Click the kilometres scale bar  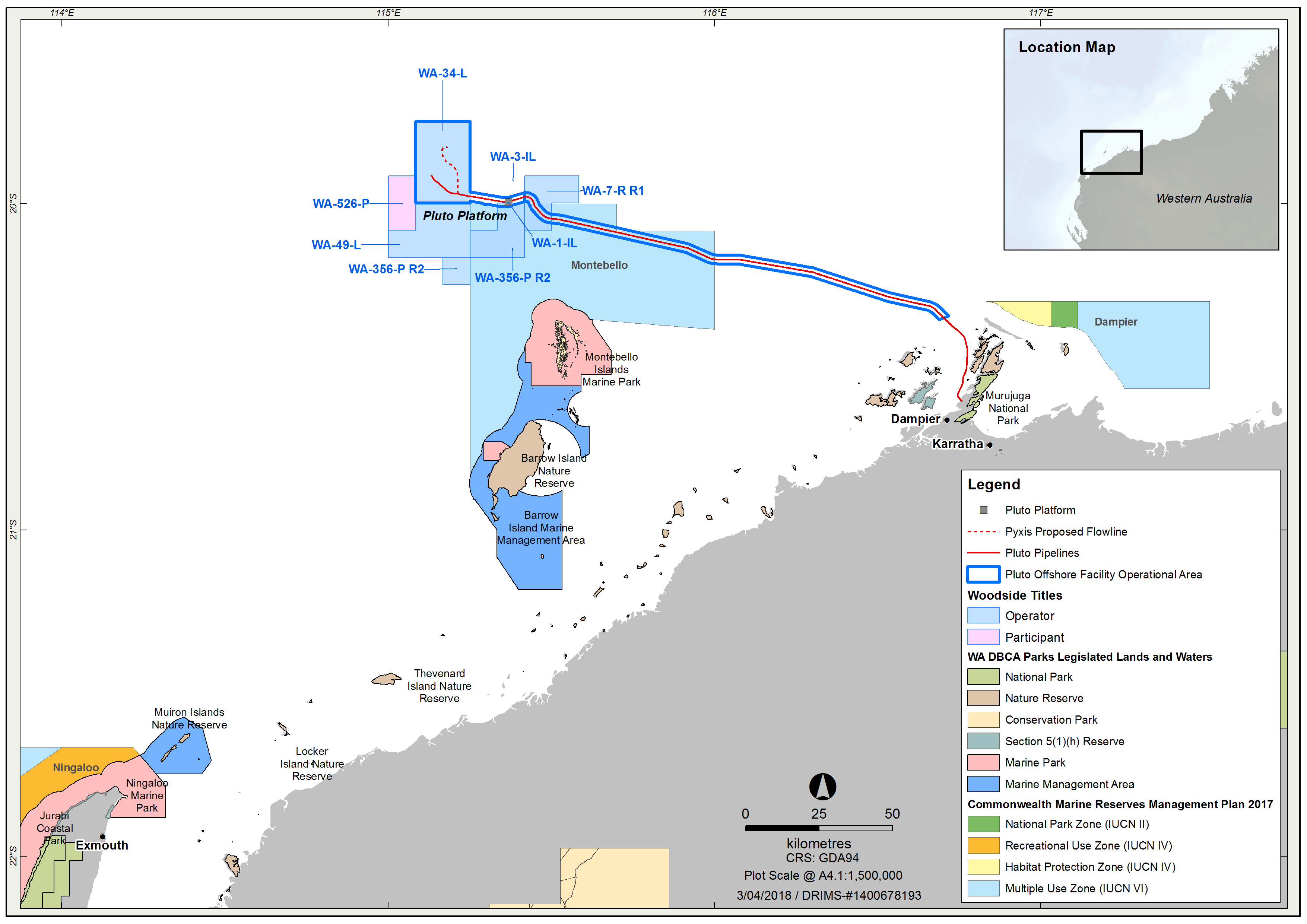coord(819,828)
